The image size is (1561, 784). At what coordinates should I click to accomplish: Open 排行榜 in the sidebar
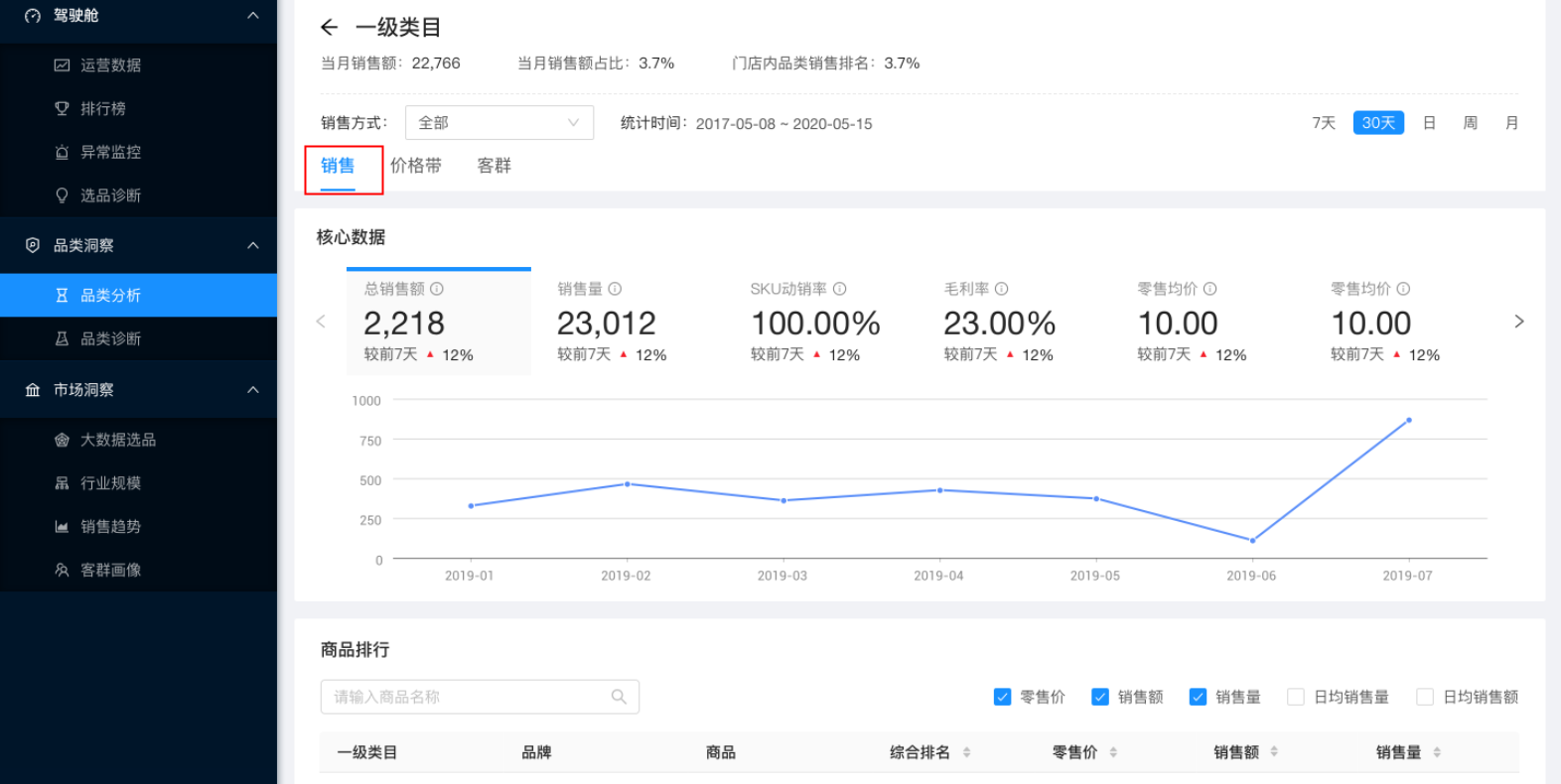pyautogui.click(x=102, y=108)
